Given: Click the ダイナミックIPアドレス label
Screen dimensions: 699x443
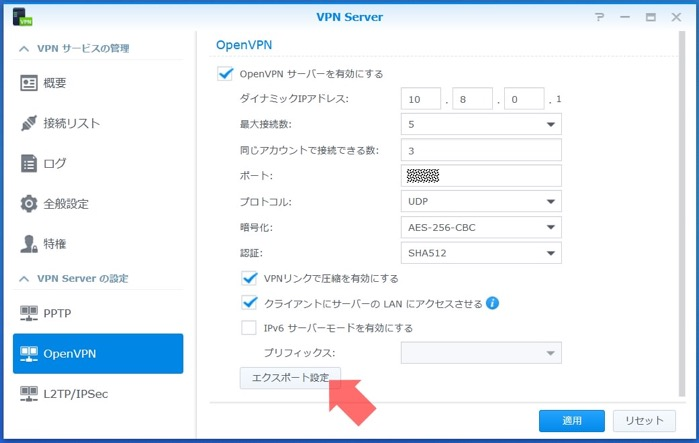Looking at the screenshot, I should pos(294,99).
